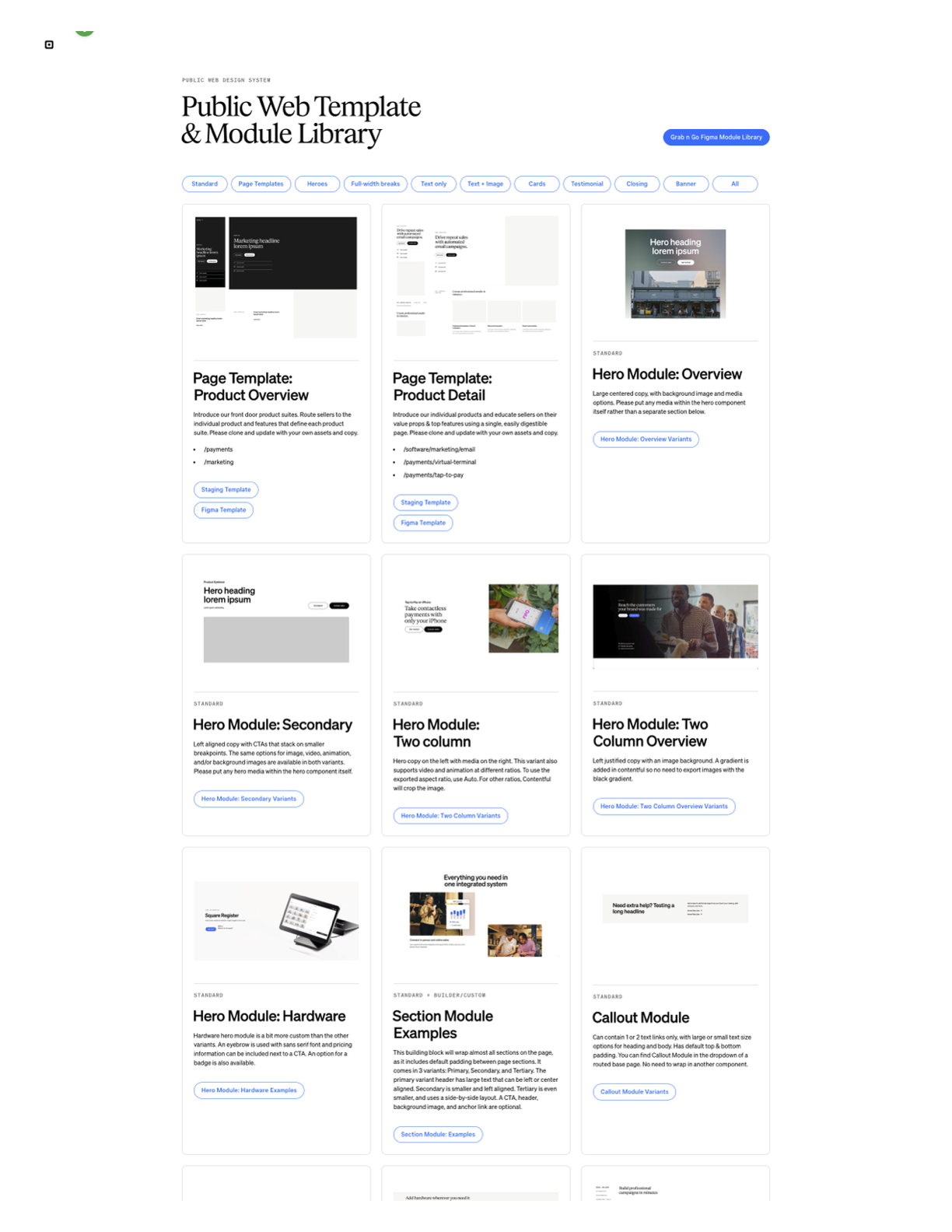Click '/software/marketing/email' list item
The width and height of the screenshot is (952, 1232).
(x=439, y=450)
